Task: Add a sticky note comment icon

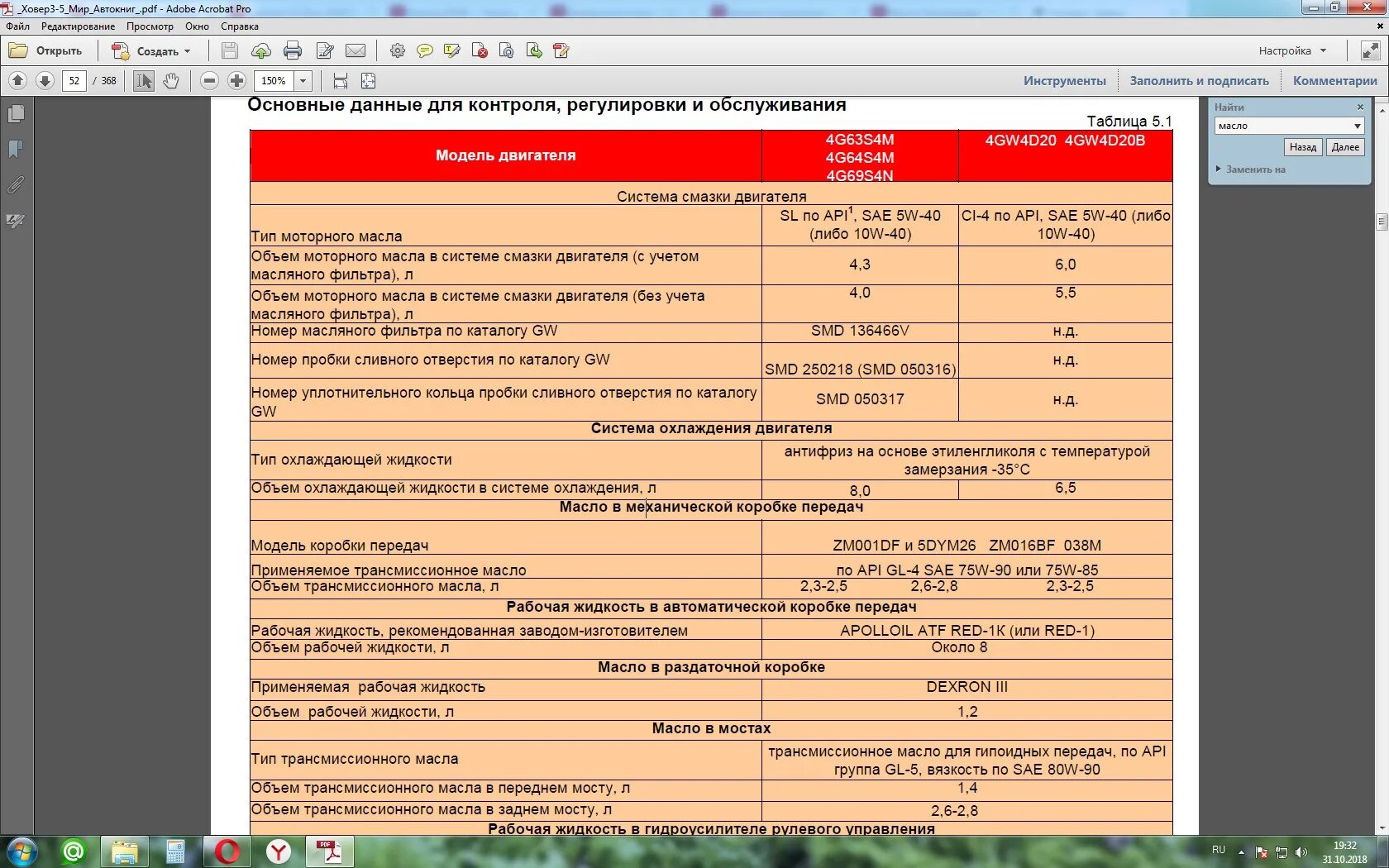Action: tap(425, 51)
